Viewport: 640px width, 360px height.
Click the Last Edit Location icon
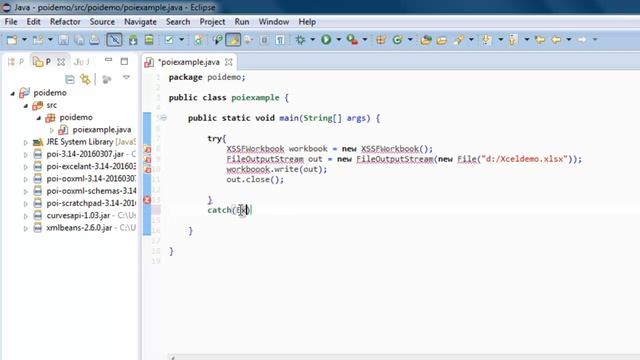540,40
